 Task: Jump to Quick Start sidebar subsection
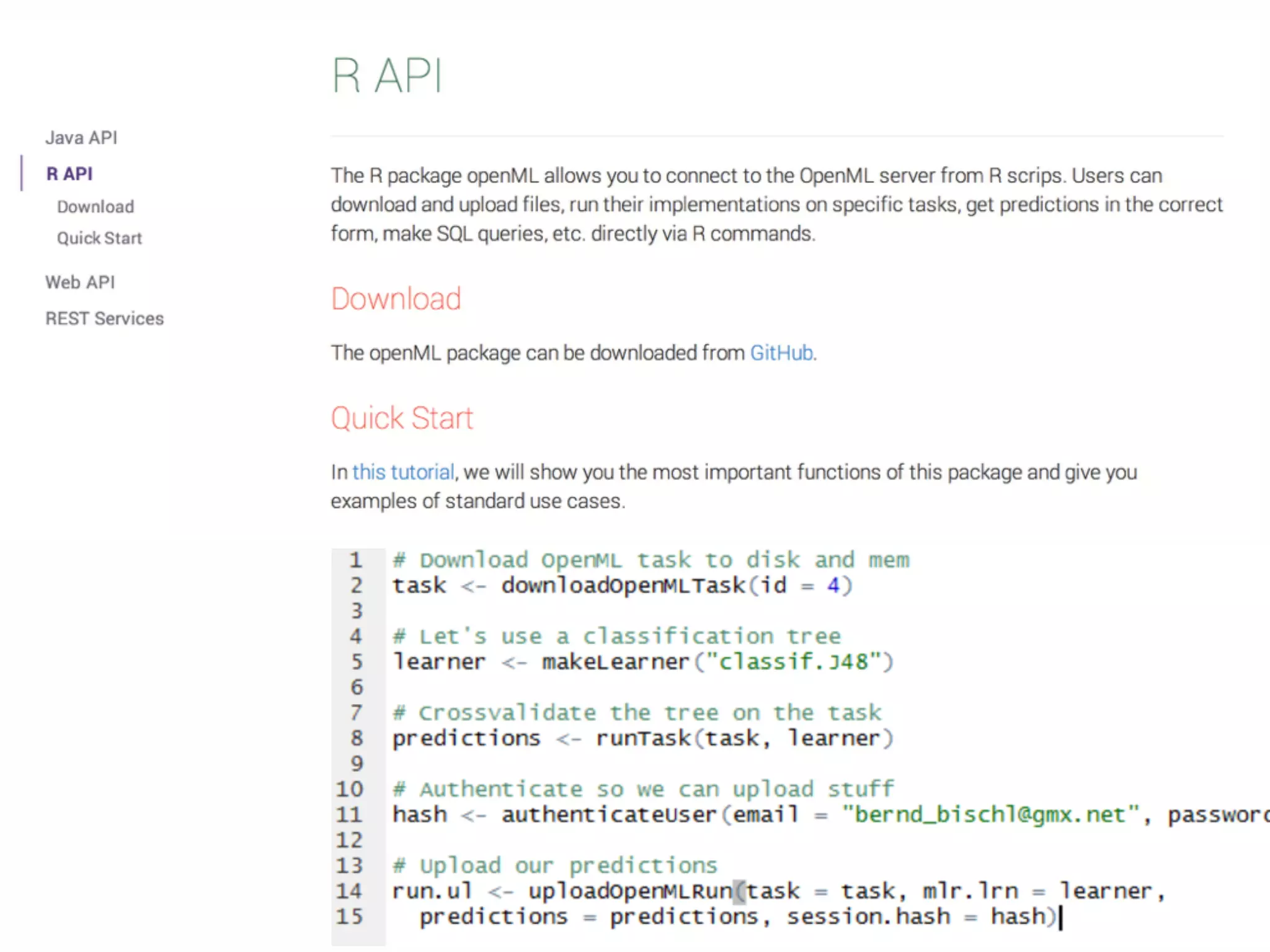click(99, 238)
